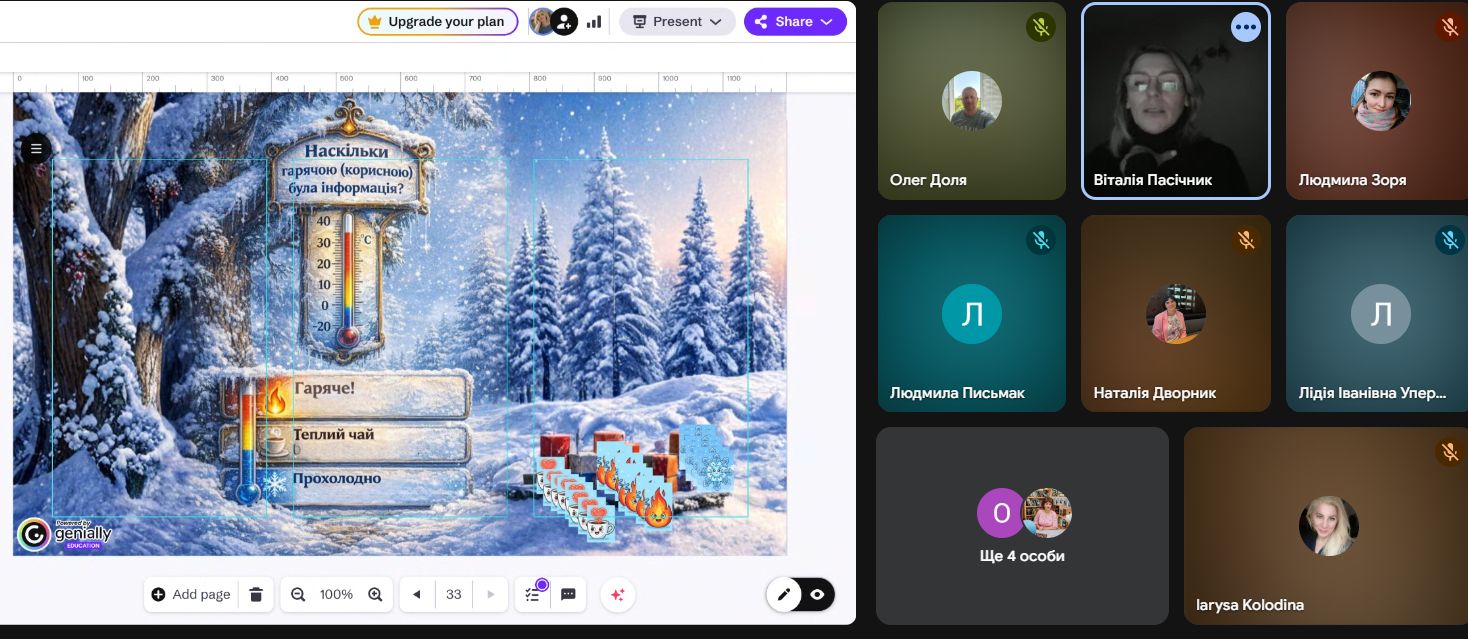The width and height of the screenshot is (1468, 639).
Task: Delete page with the trash icon
Action: click(x=256, y=594)
